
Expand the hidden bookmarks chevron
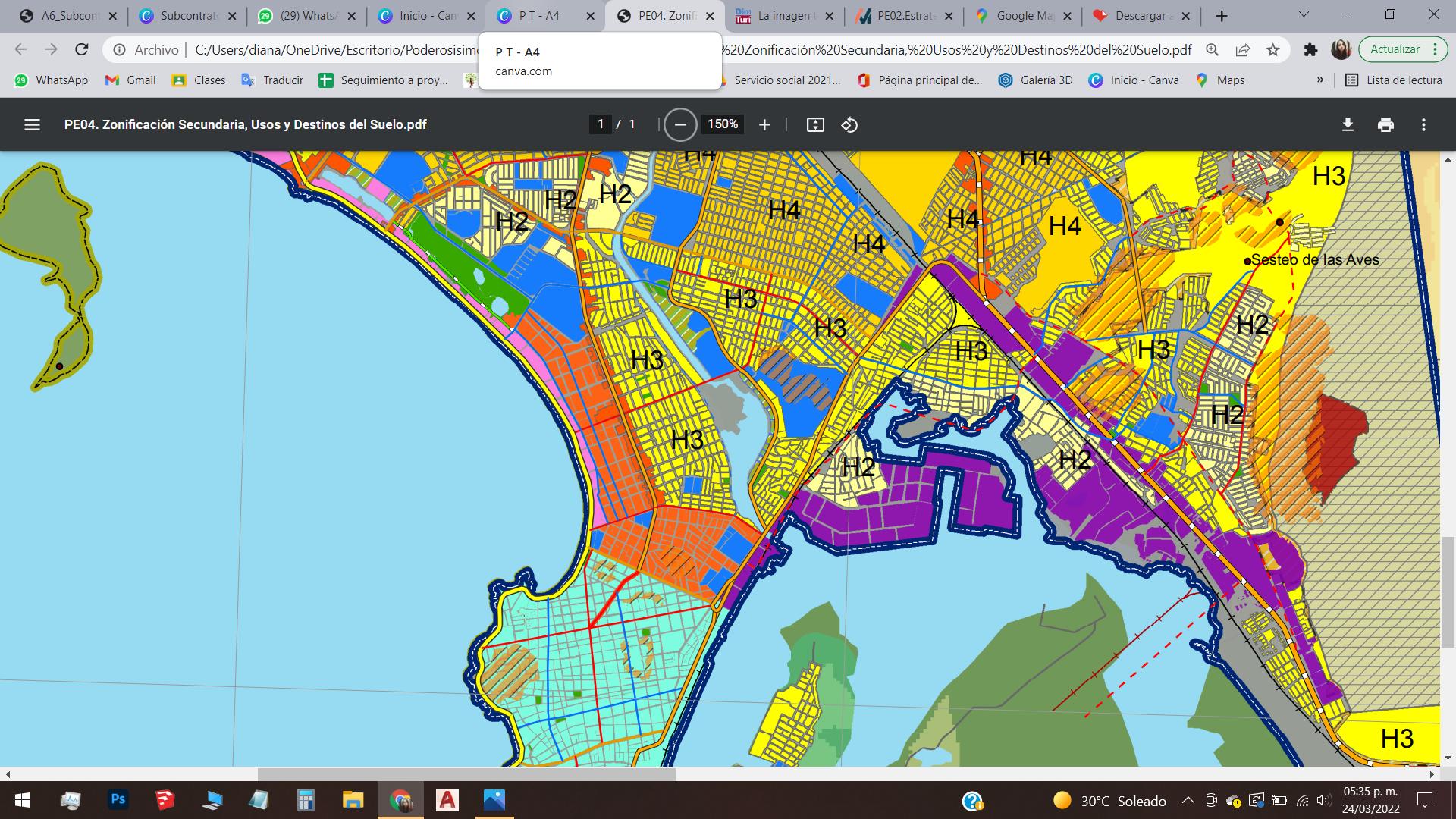[1320, 80]
